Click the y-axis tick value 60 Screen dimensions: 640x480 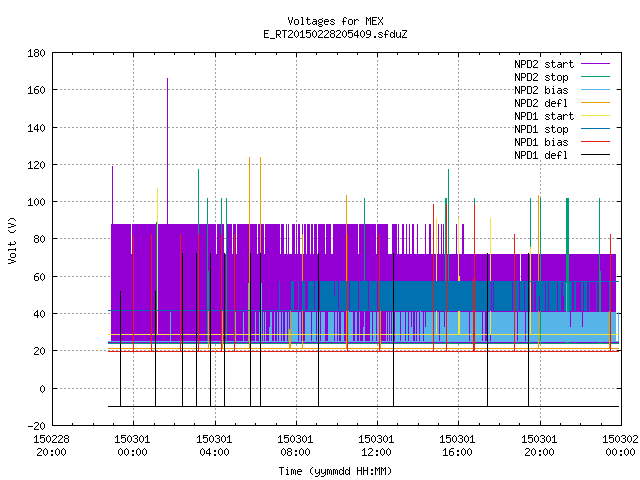coord(39,277)
